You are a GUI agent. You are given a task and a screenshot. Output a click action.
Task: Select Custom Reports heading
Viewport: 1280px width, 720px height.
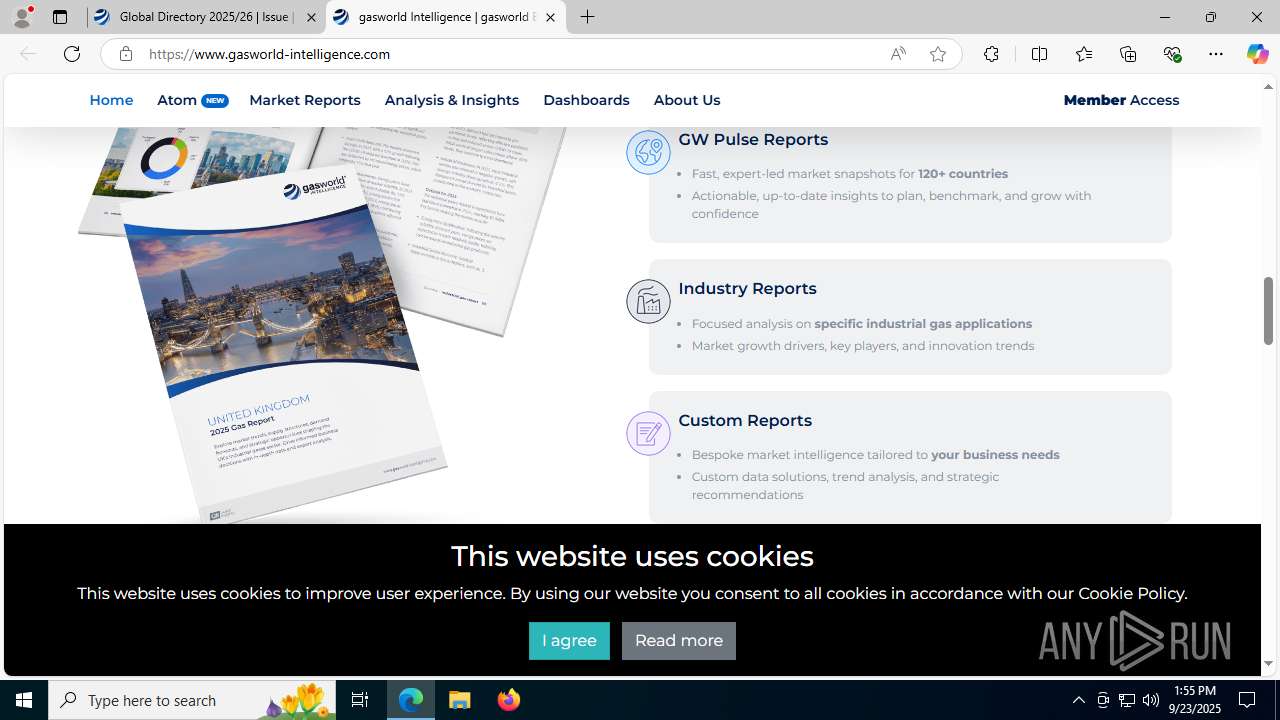[x=744, y=420]
